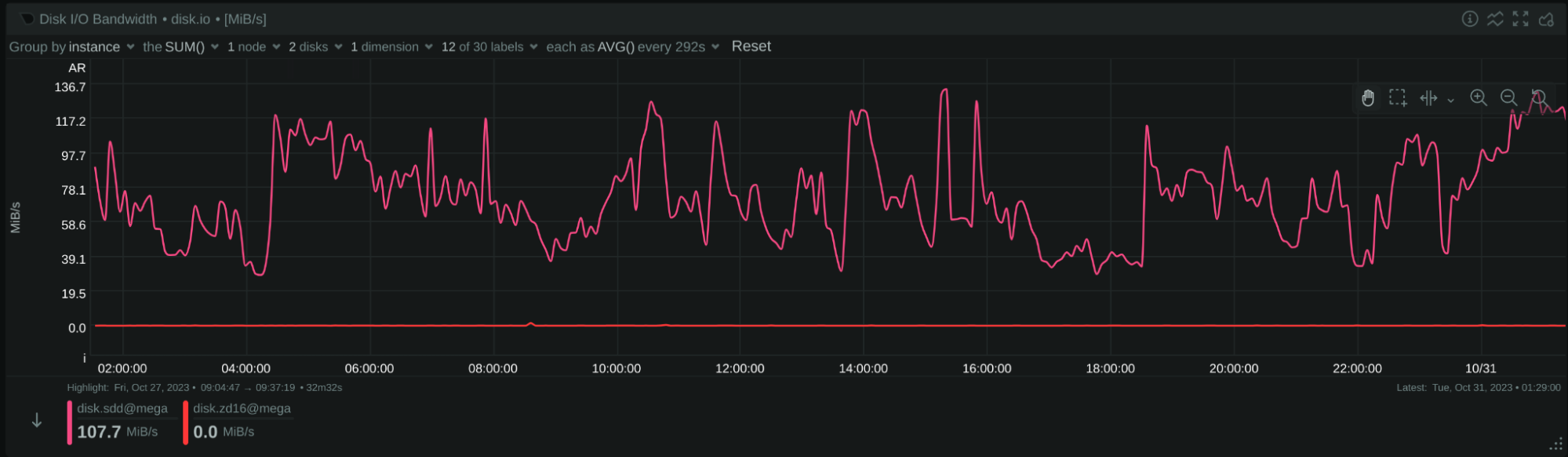Expand the 12 of 30 labels filter

[489, 47]
